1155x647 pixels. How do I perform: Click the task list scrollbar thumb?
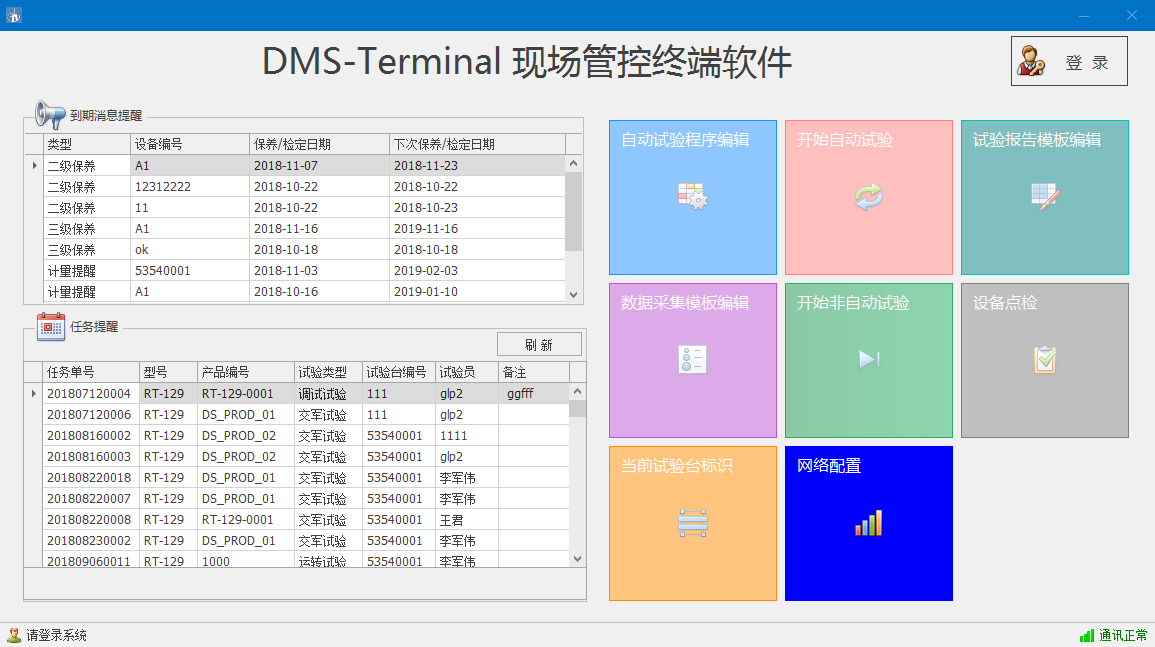tap(578, 408)
